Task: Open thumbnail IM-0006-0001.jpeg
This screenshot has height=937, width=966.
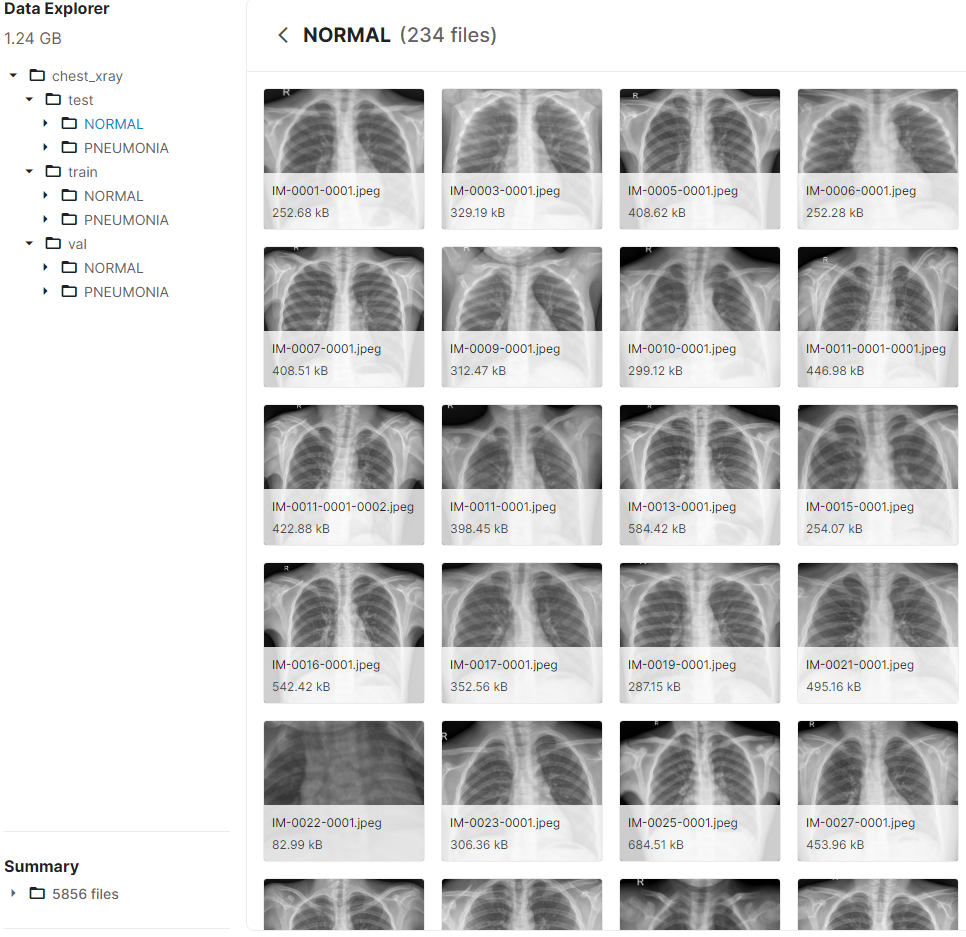Action: [x=878, y=159]
